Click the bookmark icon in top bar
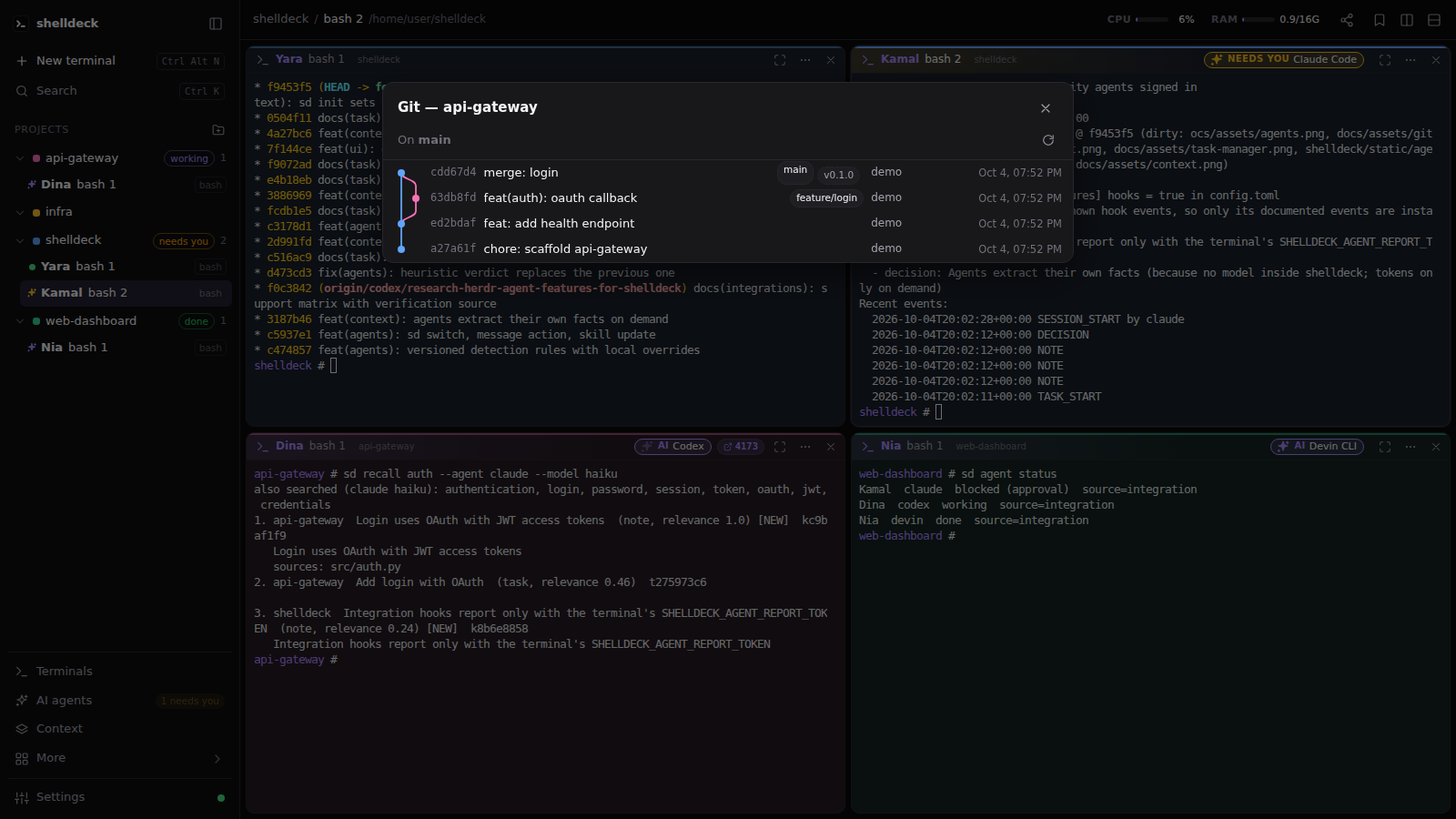The height and width of the screenshot is (819, 1456). tap(1380, 20)
